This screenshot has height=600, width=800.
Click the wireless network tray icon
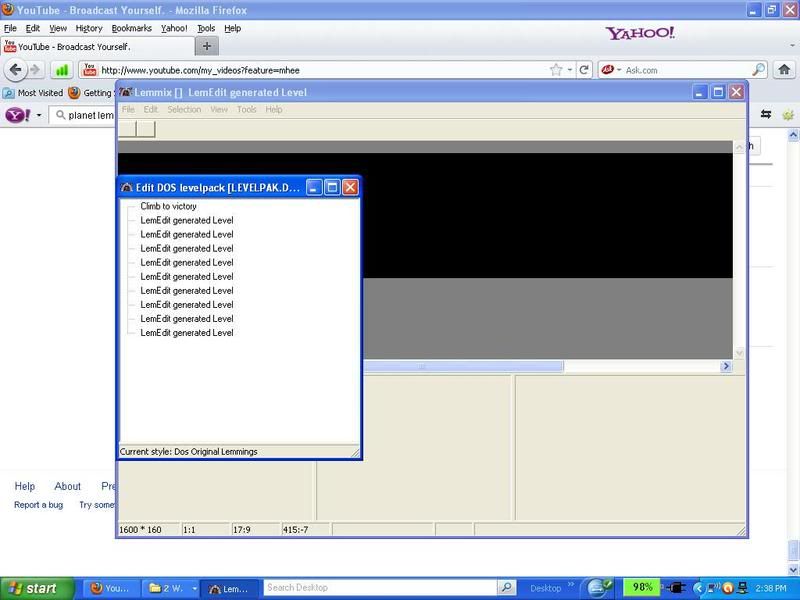point(713,588)
